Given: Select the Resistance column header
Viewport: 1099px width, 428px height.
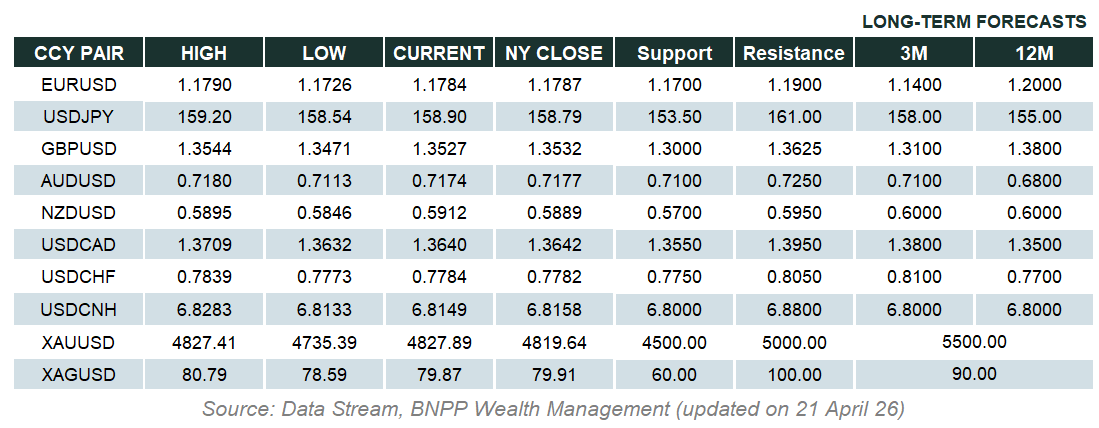Looking at the screenshot, I should point(794,53).
